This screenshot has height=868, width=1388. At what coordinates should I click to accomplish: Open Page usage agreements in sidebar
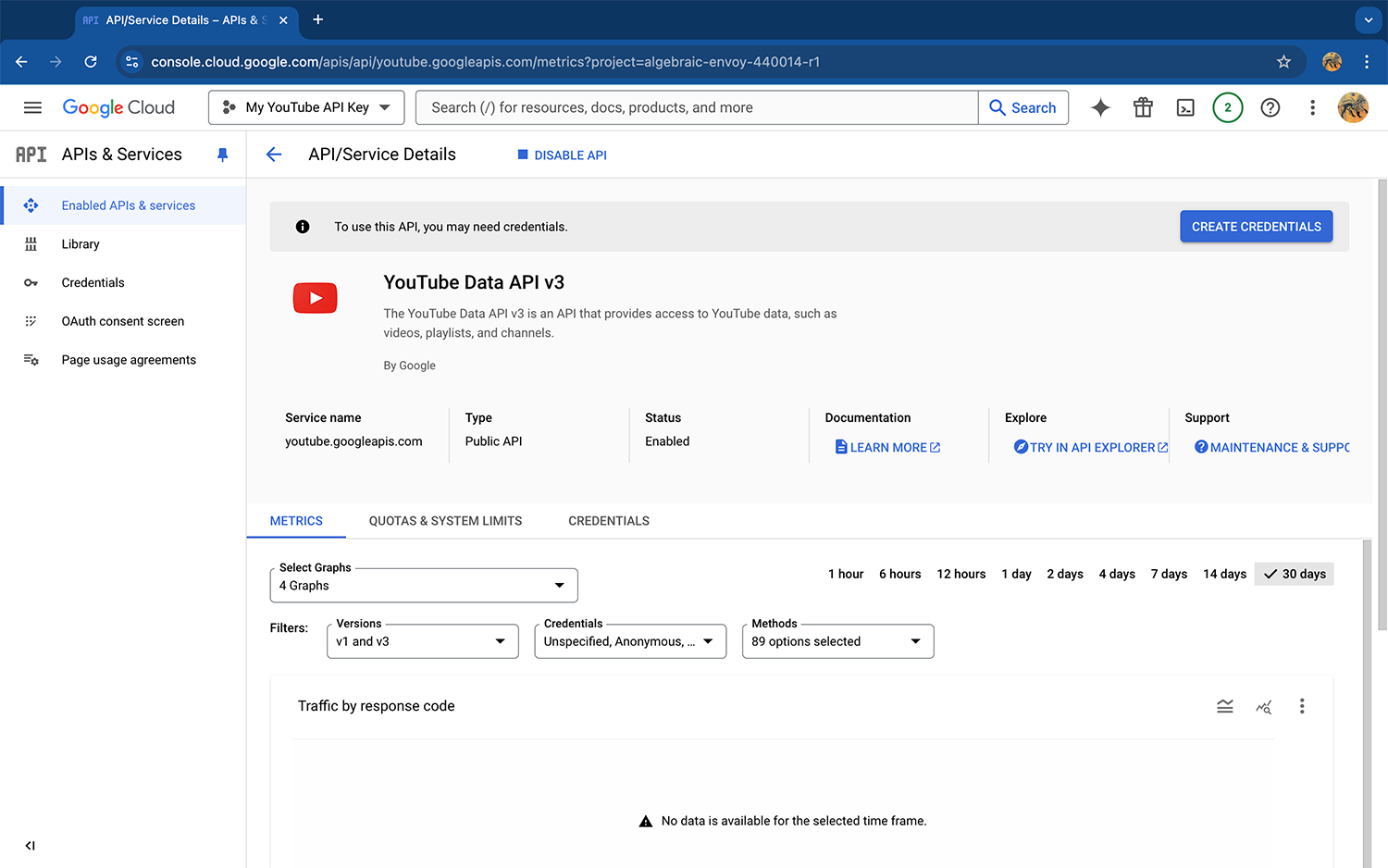[x=123, y=360]
